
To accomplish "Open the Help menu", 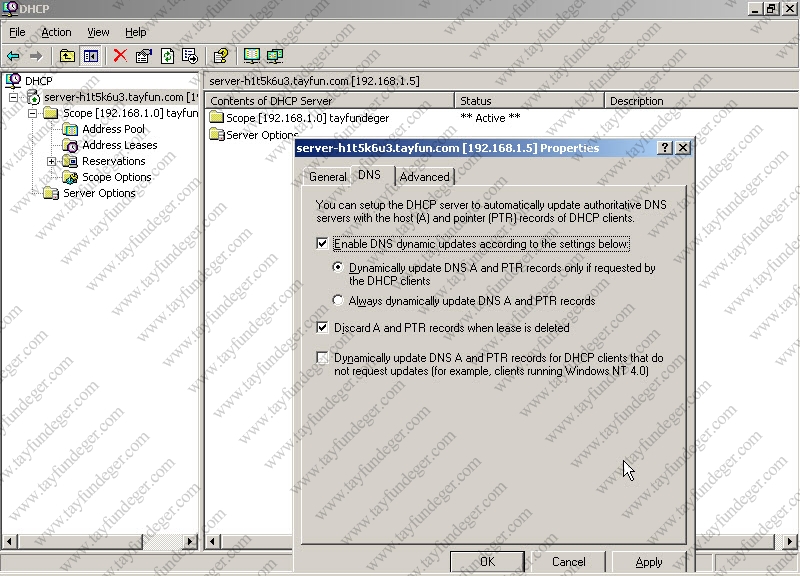I will (136, 32).
